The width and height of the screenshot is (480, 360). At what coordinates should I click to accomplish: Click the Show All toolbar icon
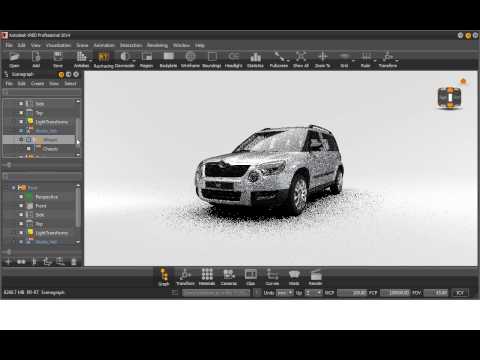click(x=301, y=57)
